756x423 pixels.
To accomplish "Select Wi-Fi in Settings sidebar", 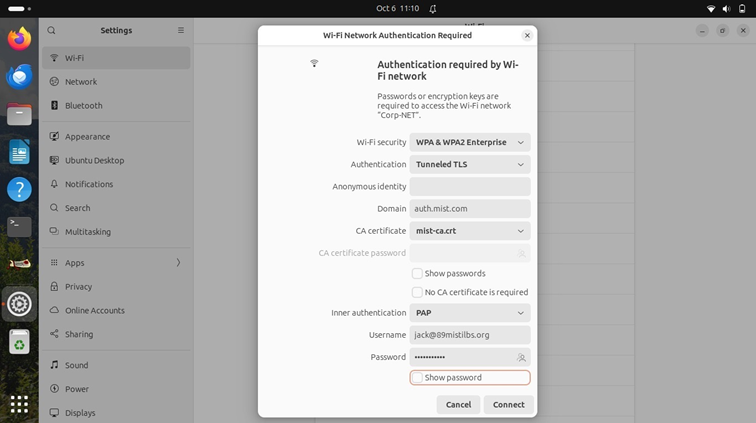I will [116, 58].
